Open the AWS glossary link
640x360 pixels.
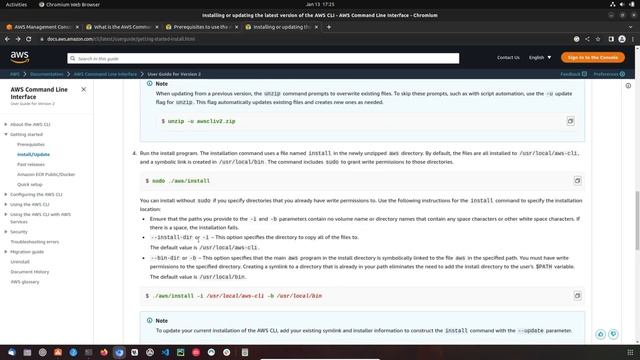(x=24, y=282)
